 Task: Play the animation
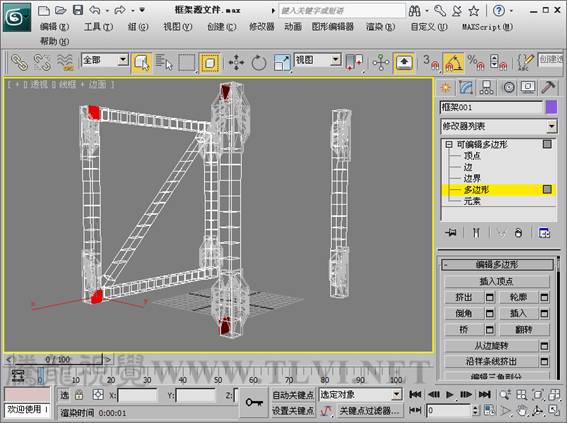[x=449, y=394]
